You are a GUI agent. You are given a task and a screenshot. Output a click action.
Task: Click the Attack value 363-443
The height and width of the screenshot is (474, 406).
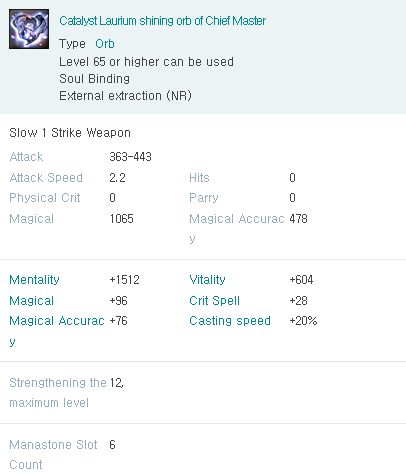point(130,157)
